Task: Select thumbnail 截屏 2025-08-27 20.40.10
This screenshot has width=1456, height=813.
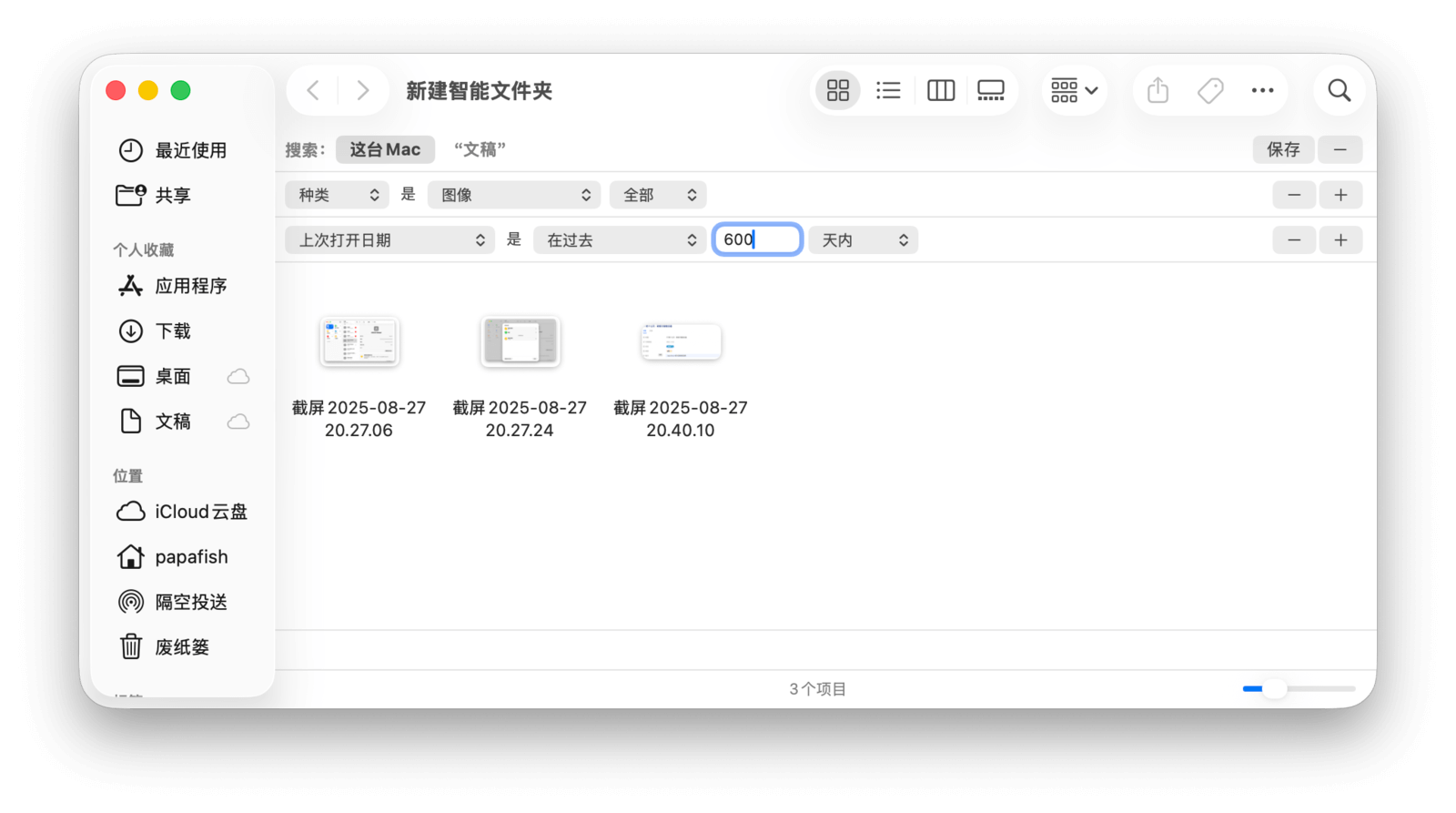Action: click(x=681, y=342)
